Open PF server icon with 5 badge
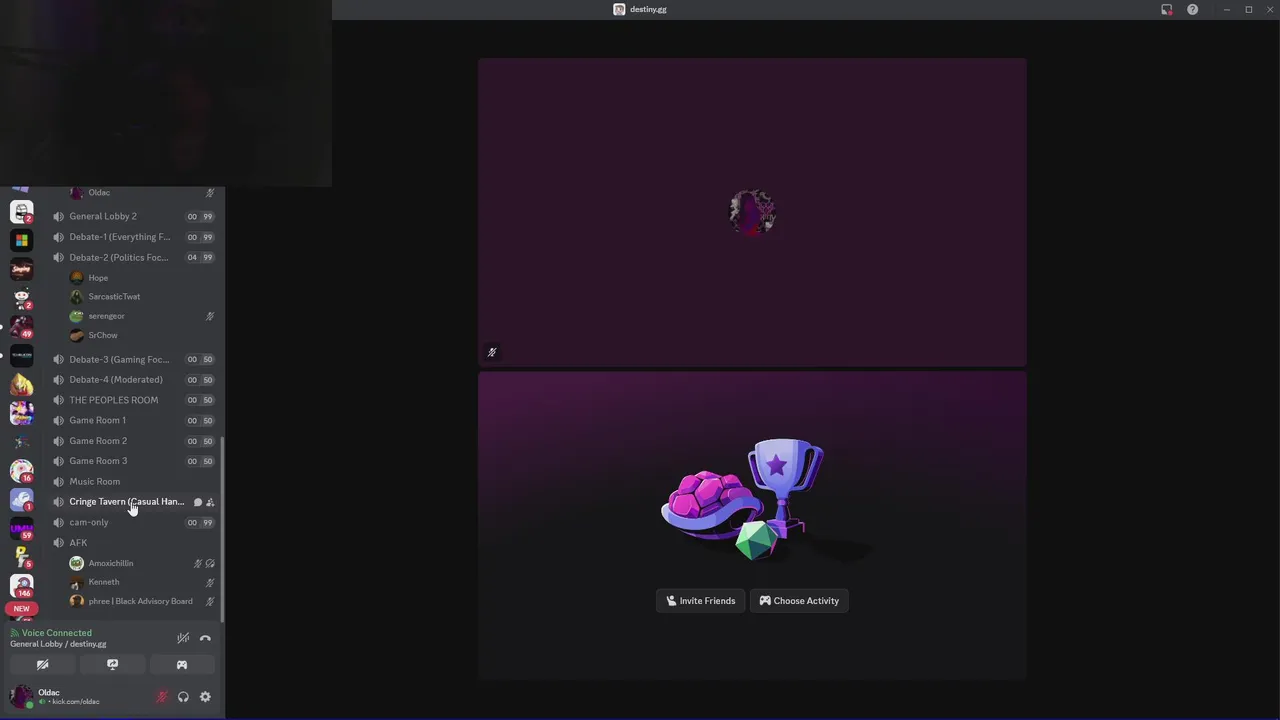The height and width of the screenshot is (720, 1280). point(21,556)
